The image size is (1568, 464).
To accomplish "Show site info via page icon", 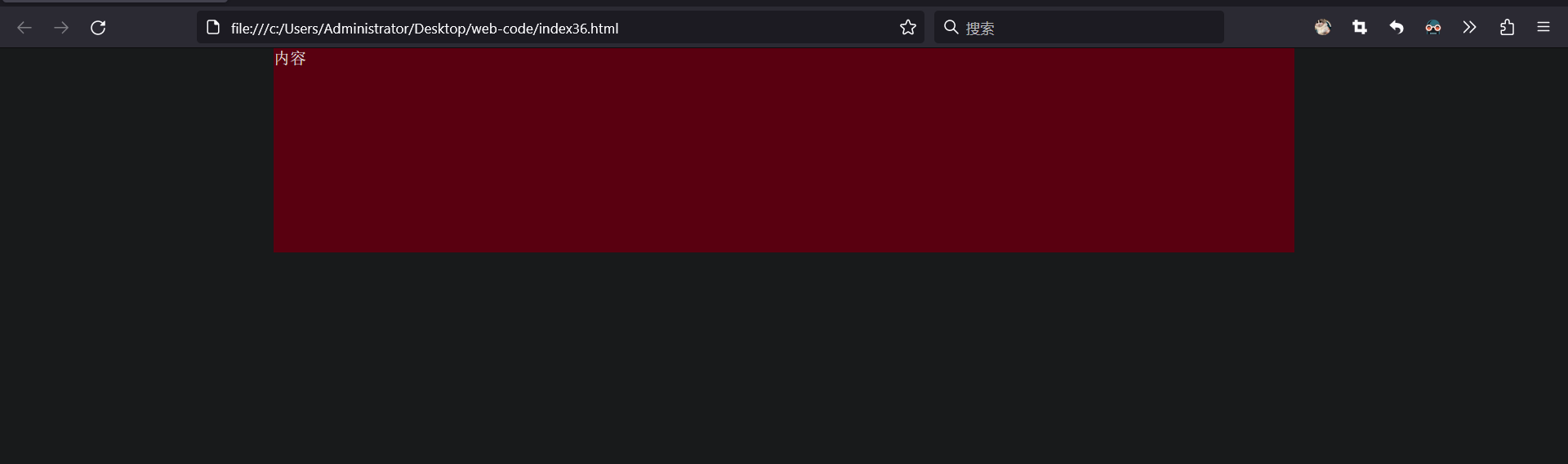I will pyautogui.click(x=213, y=28).
